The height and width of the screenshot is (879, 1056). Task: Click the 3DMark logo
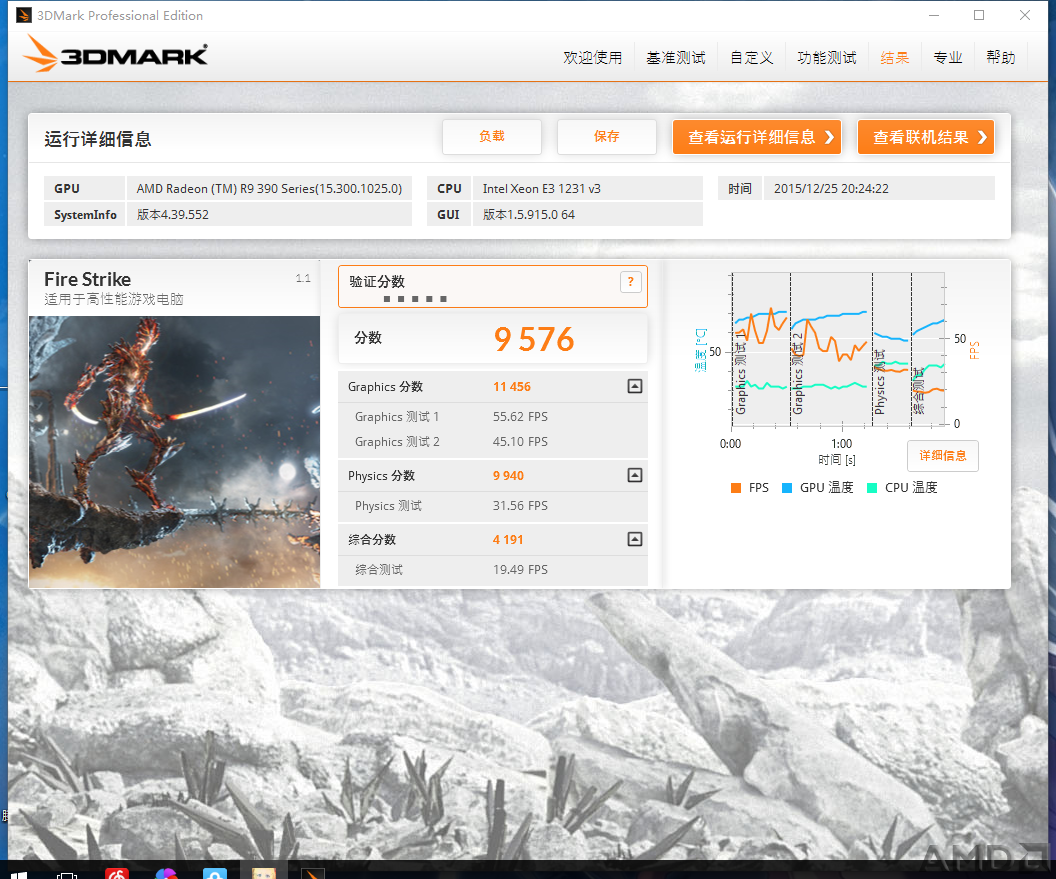click(115, 54)
